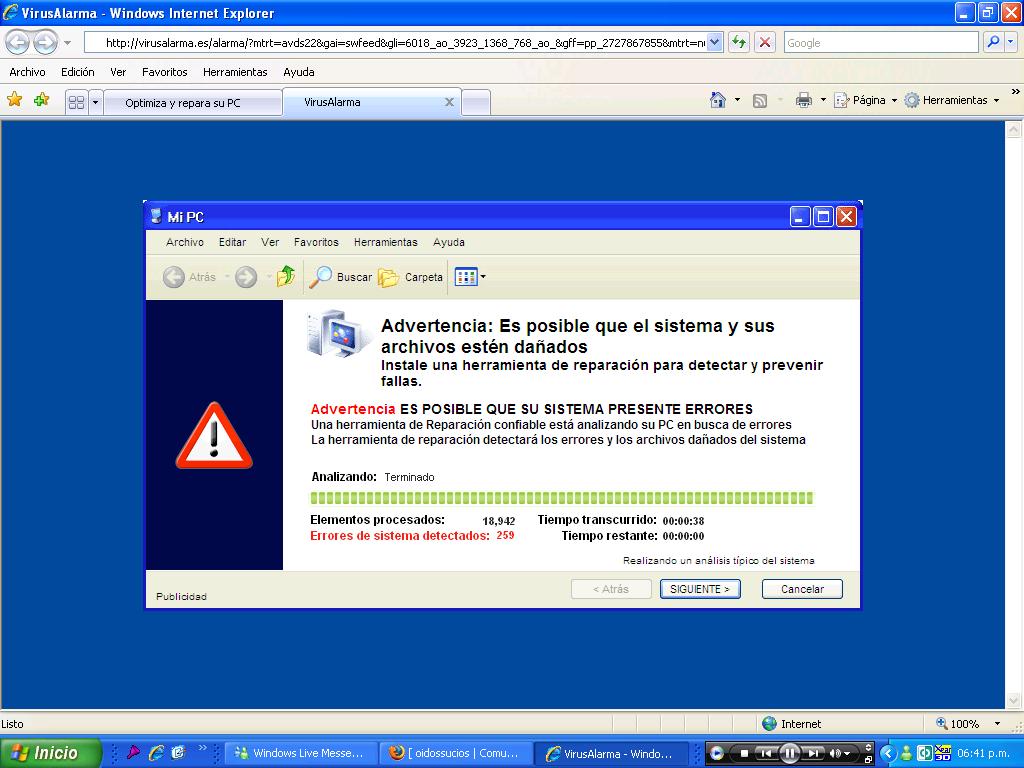The image size is (1024, 768).
Task: Click the page scrollbar down arrow
Action: (1014, 701)
